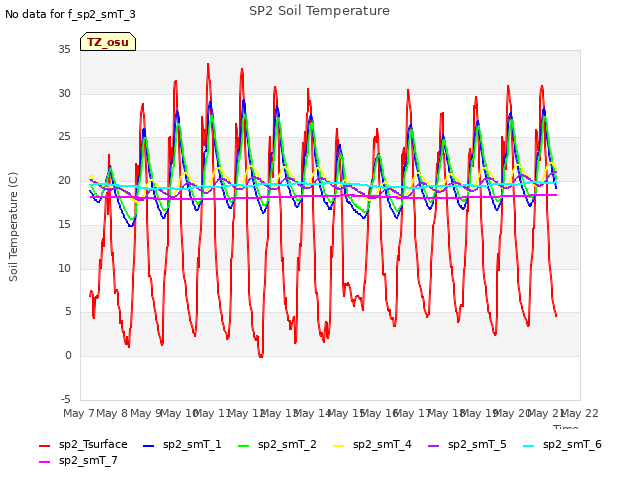Click the 20 y-axis tick label
Image resolution: width=640 pixels, height=480 pixels.
tap(64, 180)
